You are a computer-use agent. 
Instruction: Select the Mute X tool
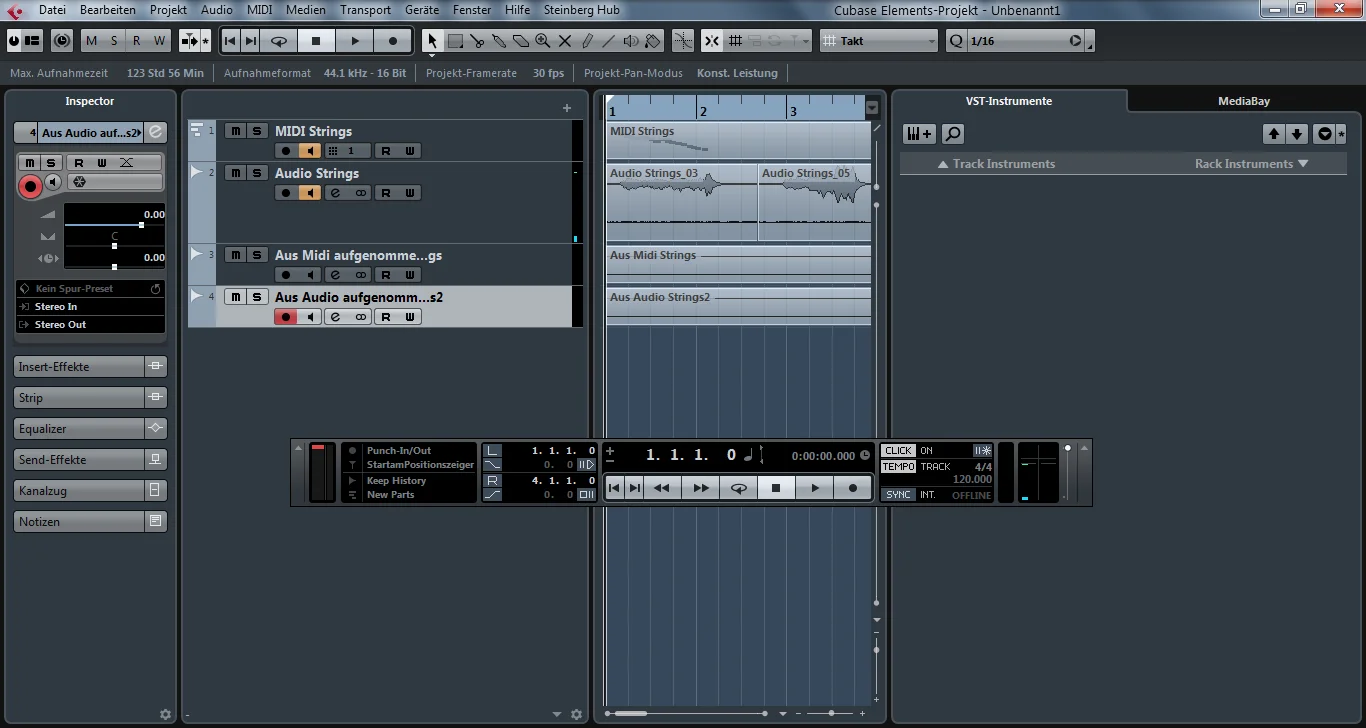(565, 41)
